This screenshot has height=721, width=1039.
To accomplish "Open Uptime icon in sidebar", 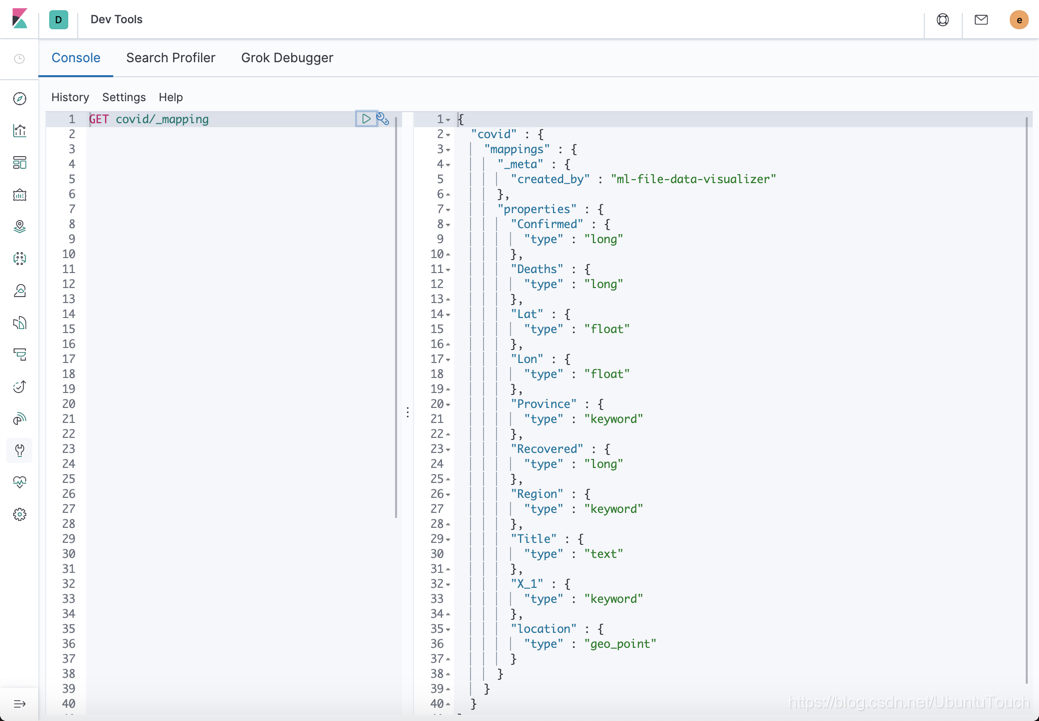I will pos(19,386).
